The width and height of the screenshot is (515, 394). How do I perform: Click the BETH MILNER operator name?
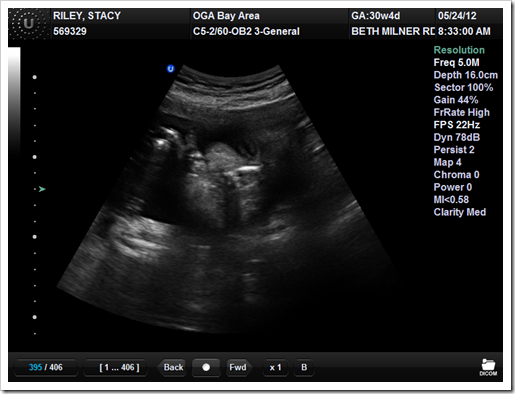(393, 31)
